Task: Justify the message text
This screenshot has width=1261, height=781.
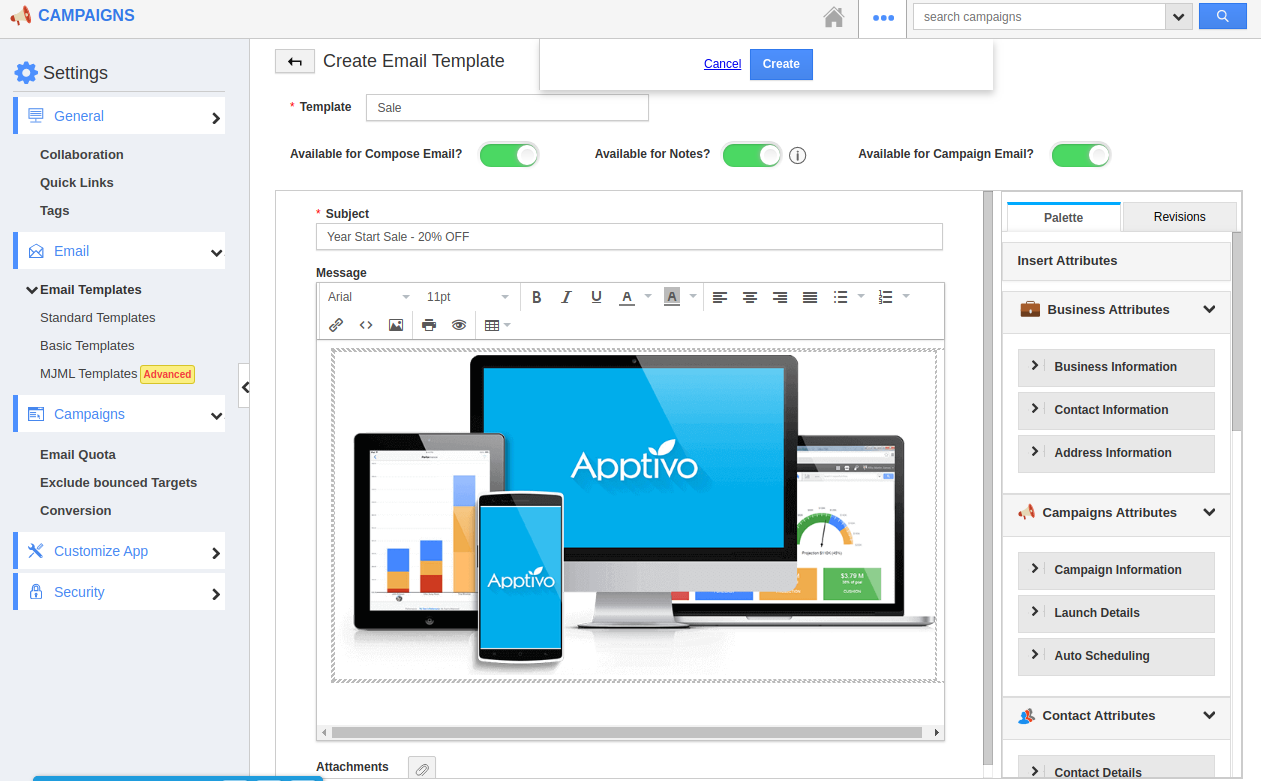Action: point(810,297)
